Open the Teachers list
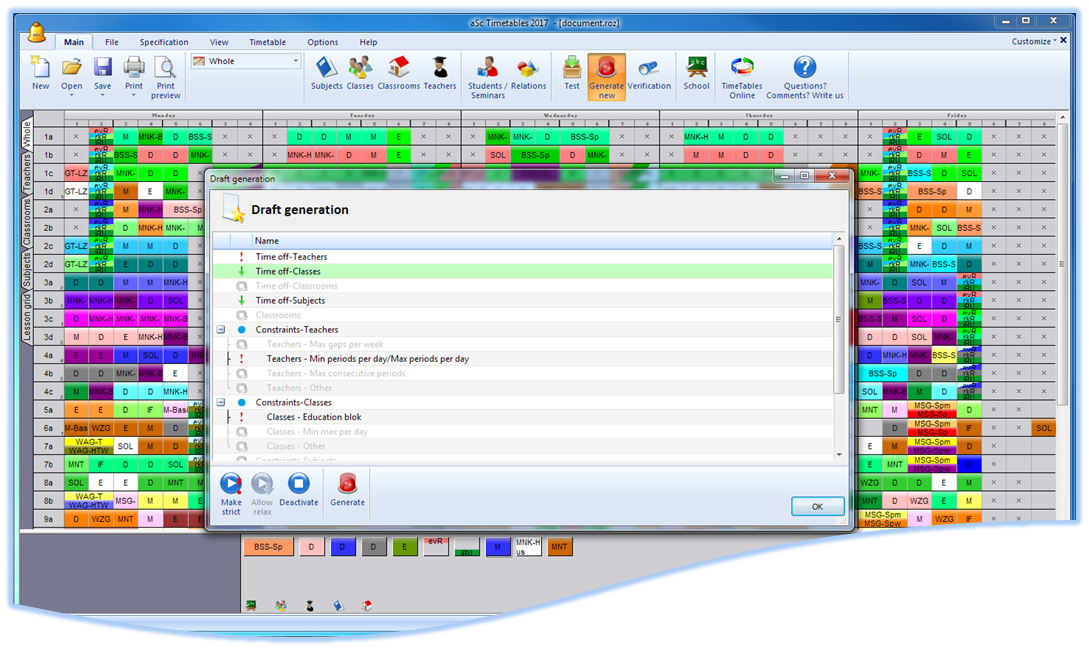Viewport: 1089px width, 650px height. [x=439, y=72]
